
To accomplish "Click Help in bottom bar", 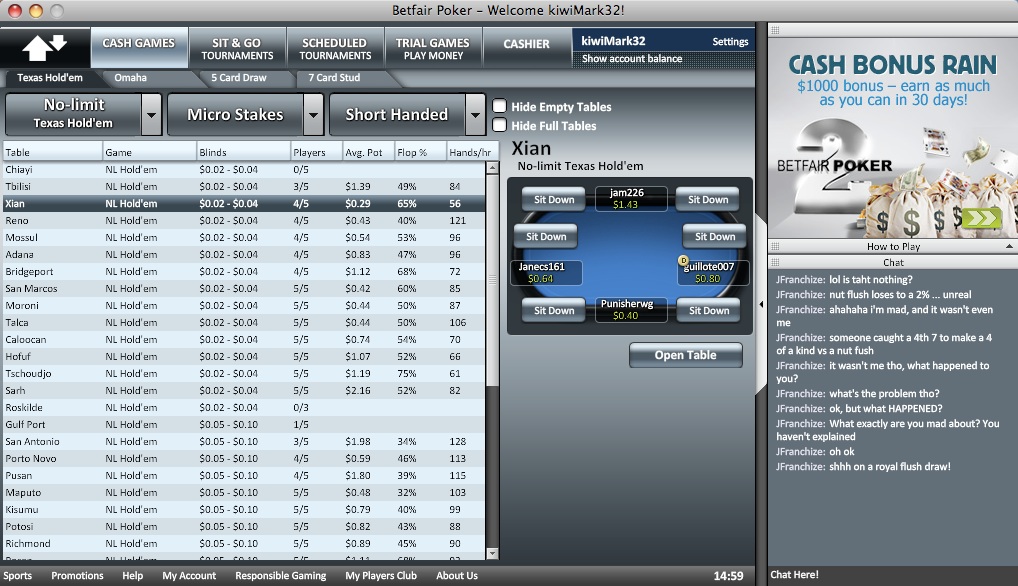I will click(132, 576).
